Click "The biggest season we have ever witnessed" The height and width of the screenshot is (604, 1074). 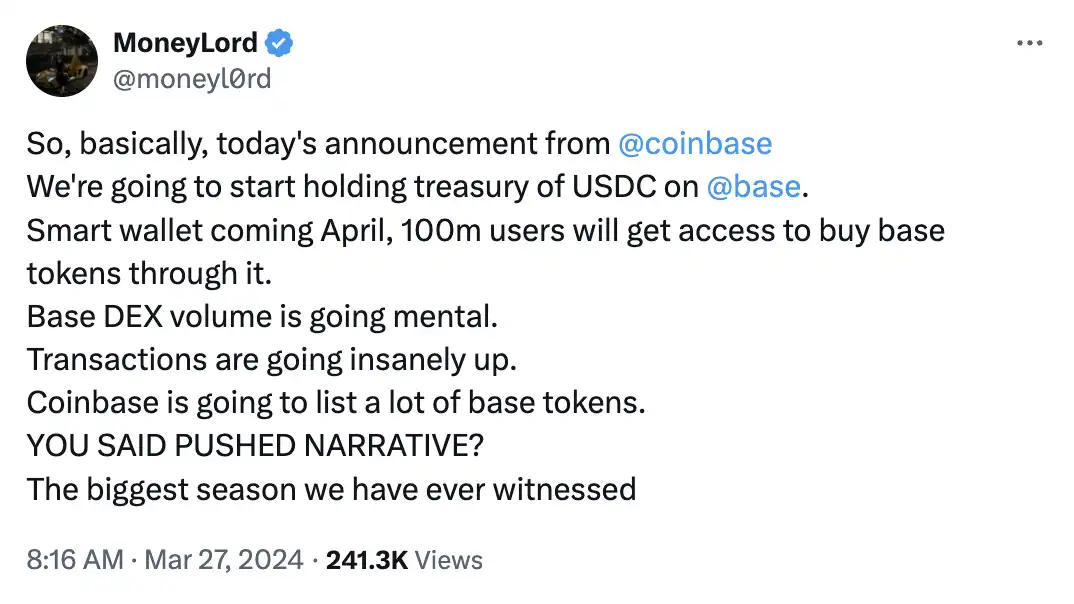[331, 489]
